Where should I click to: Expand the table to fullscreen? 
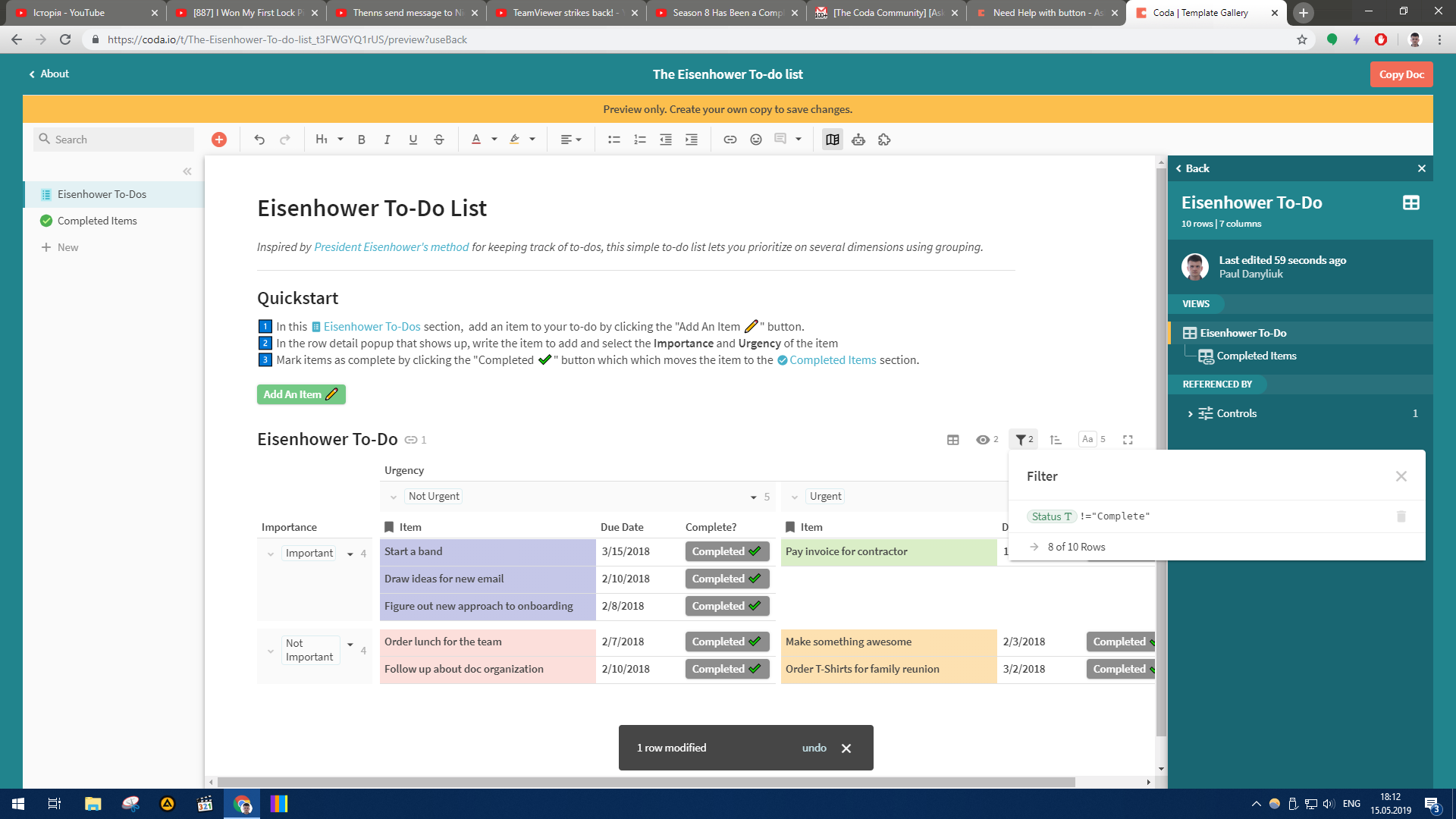point(1128,440)
